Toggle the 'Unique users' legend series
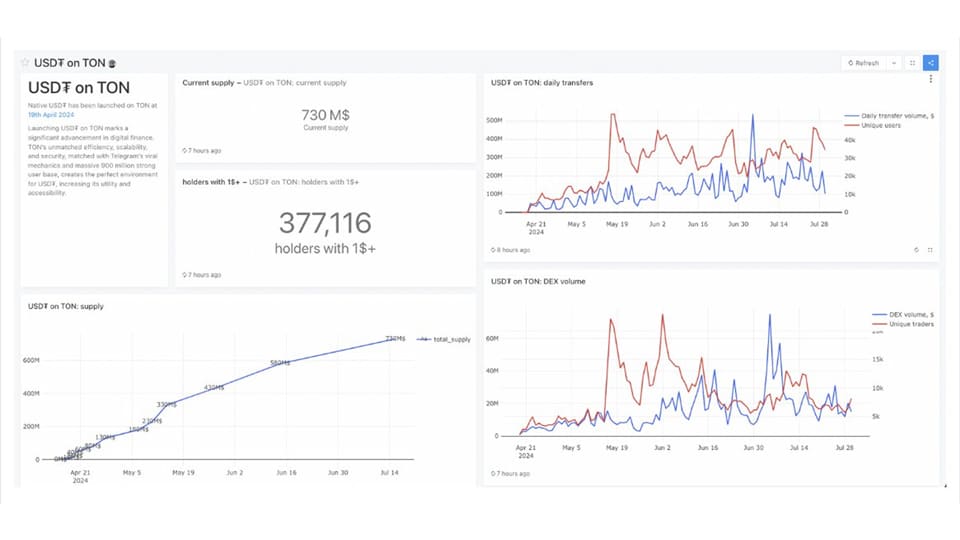This screenshot has width=960, height=540. coord(872,126)
